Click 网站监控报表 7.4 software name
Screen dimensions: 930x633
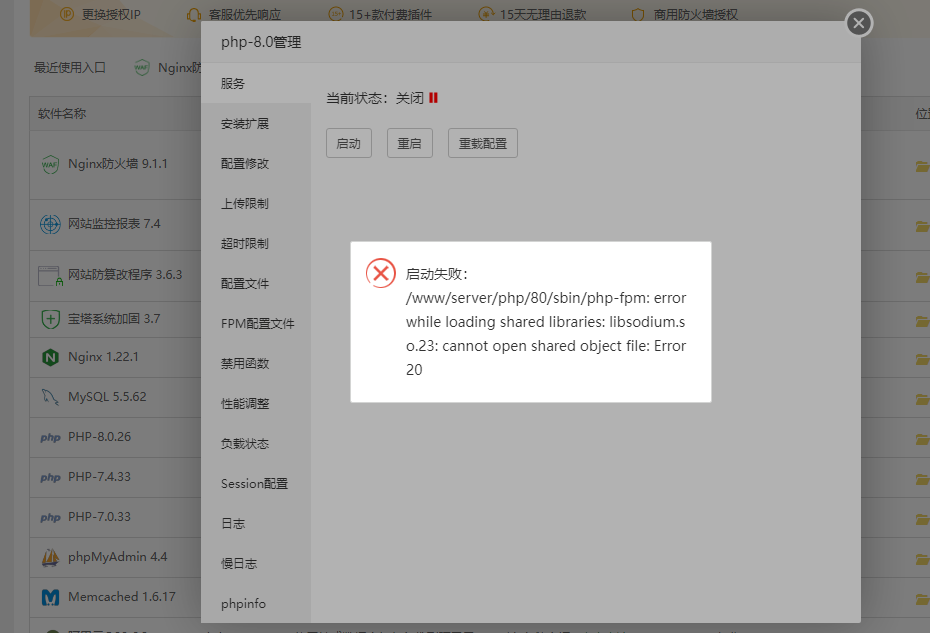point(114,224)
